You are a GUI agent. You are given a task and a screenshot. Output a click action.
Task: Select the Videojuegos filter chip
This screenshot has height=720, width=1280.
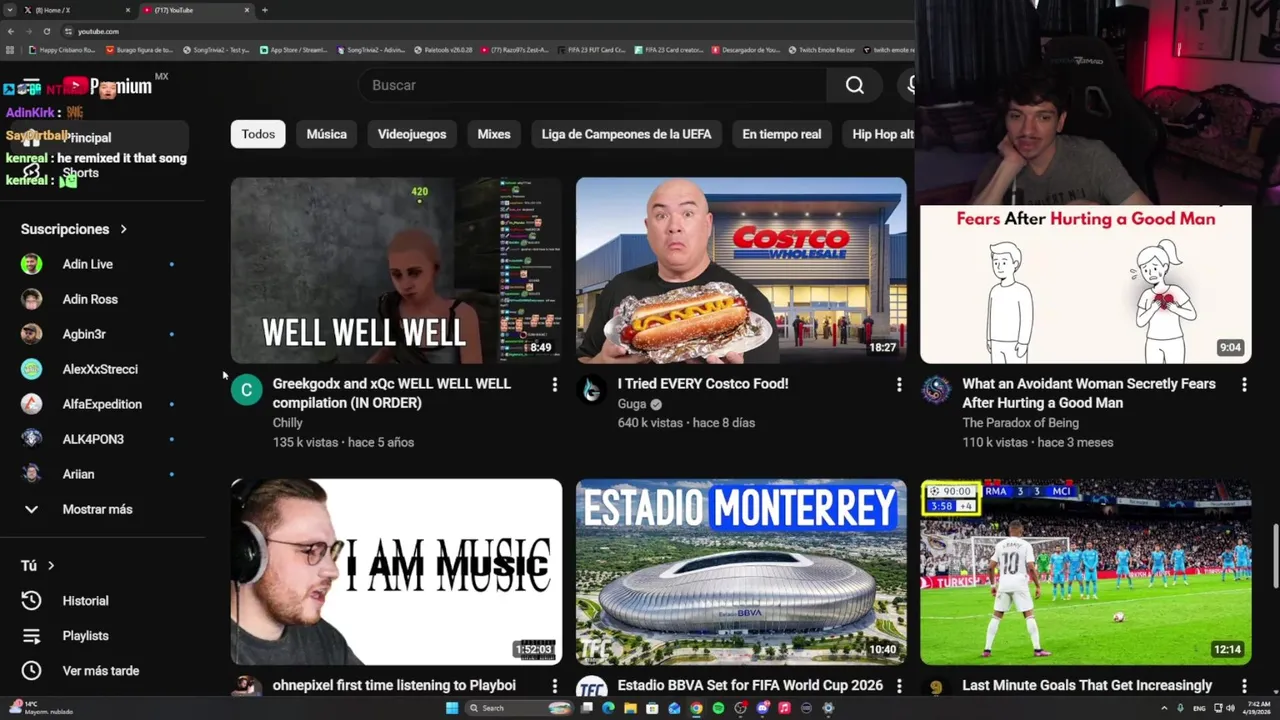click(412, 134)
